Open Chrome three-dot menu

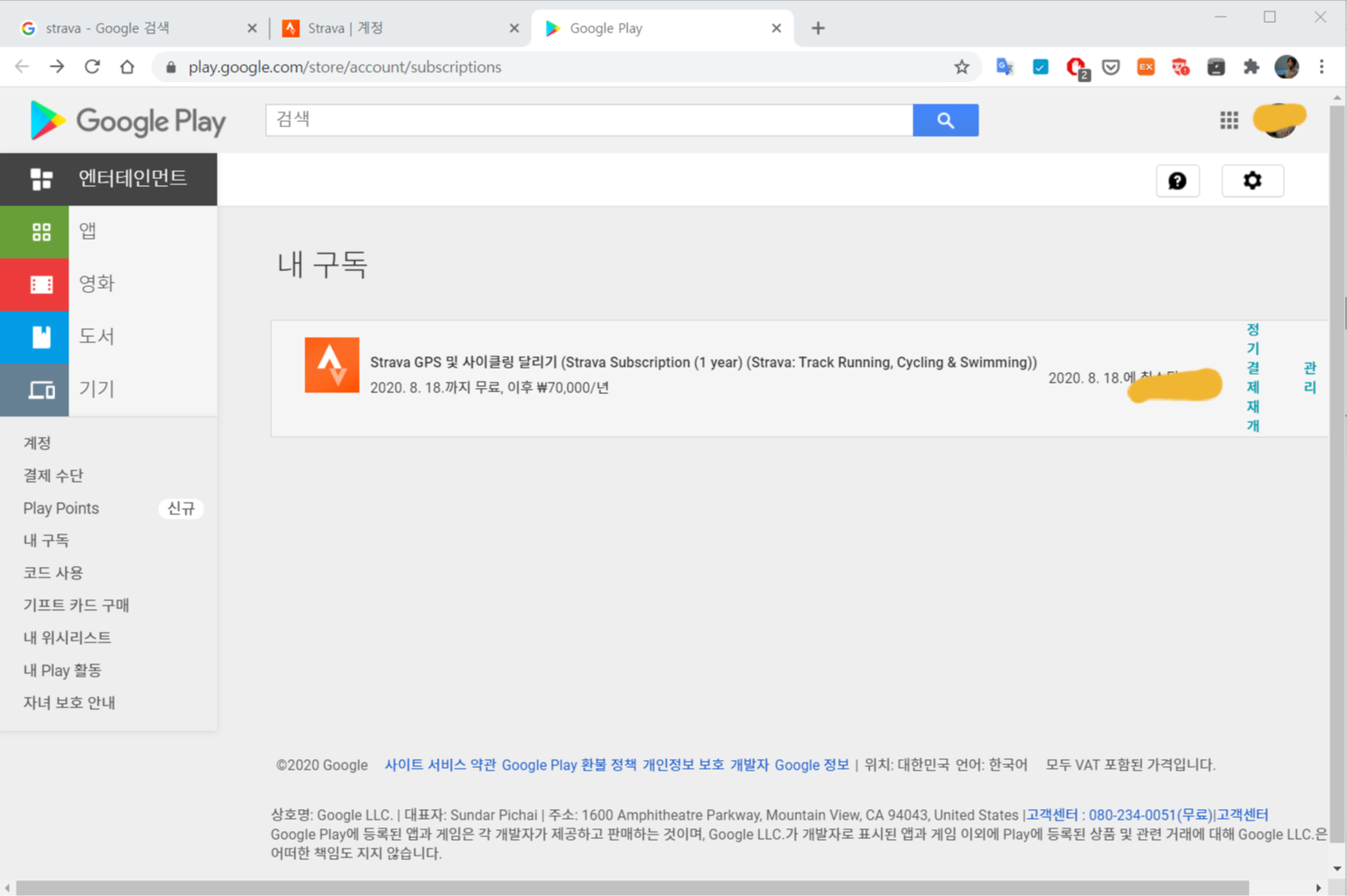click(1322, 67)
